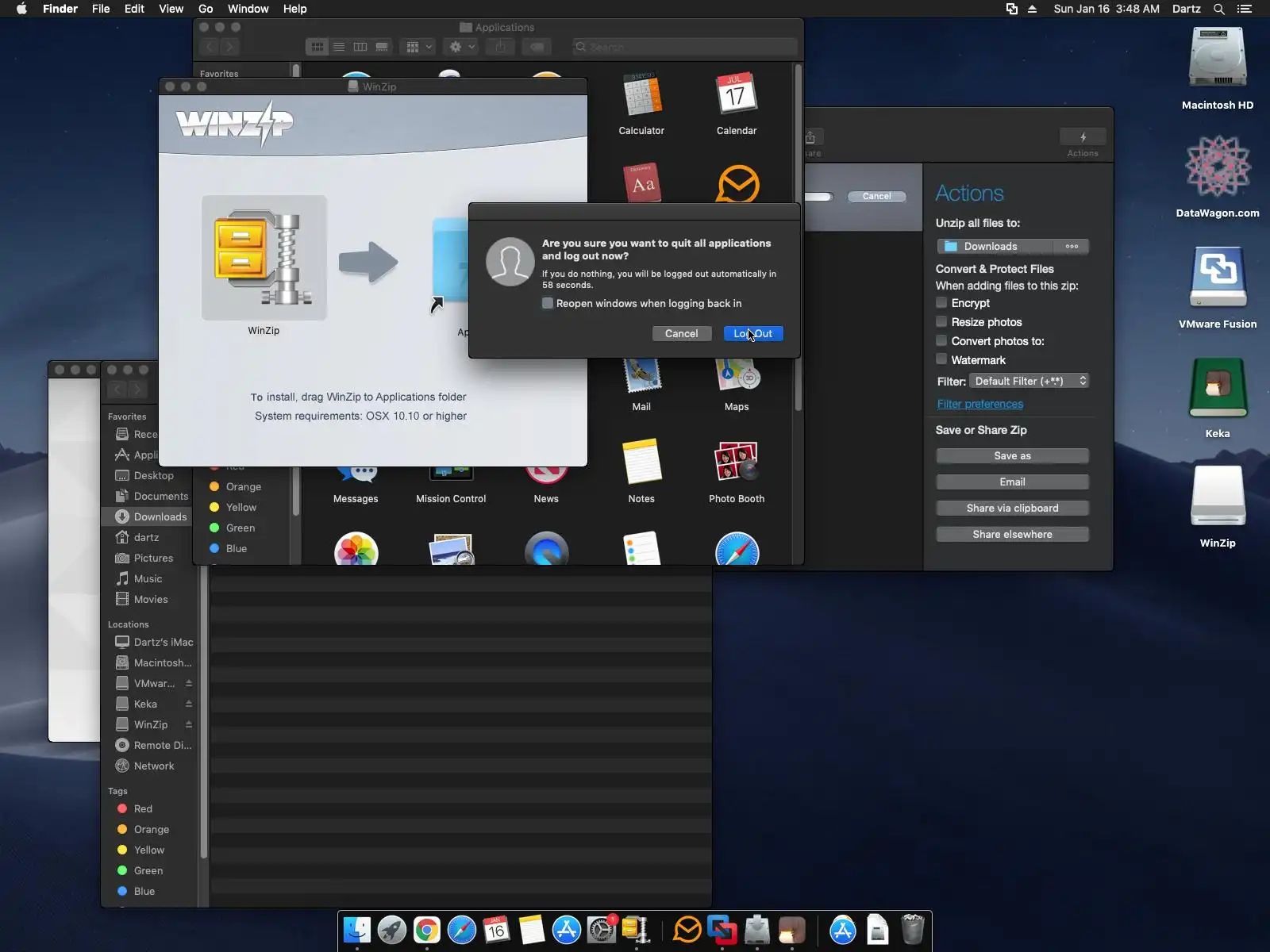Click Share via clipboard

pos(1013,508)
